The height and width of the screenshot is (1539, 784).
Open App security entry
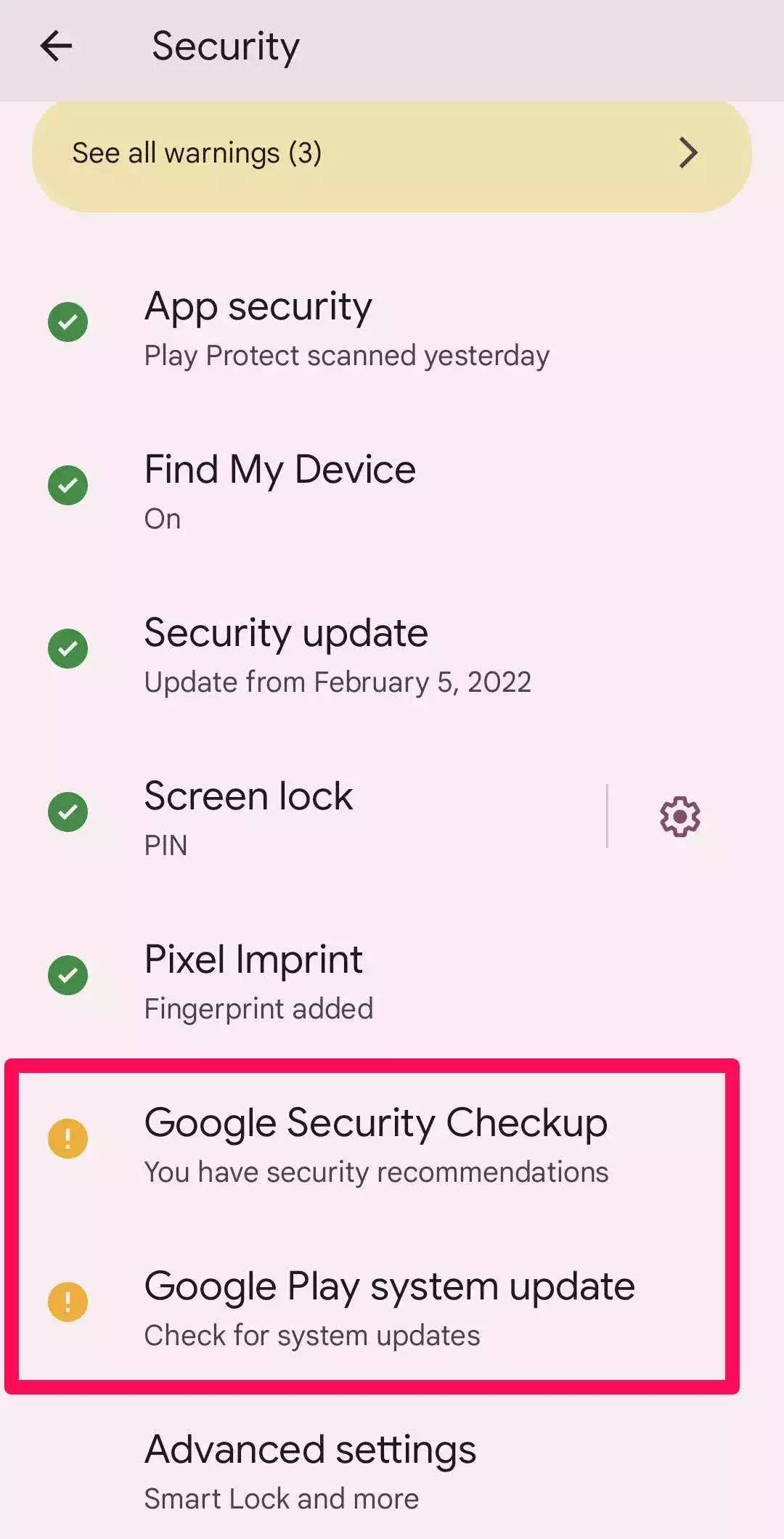(392, 329)
